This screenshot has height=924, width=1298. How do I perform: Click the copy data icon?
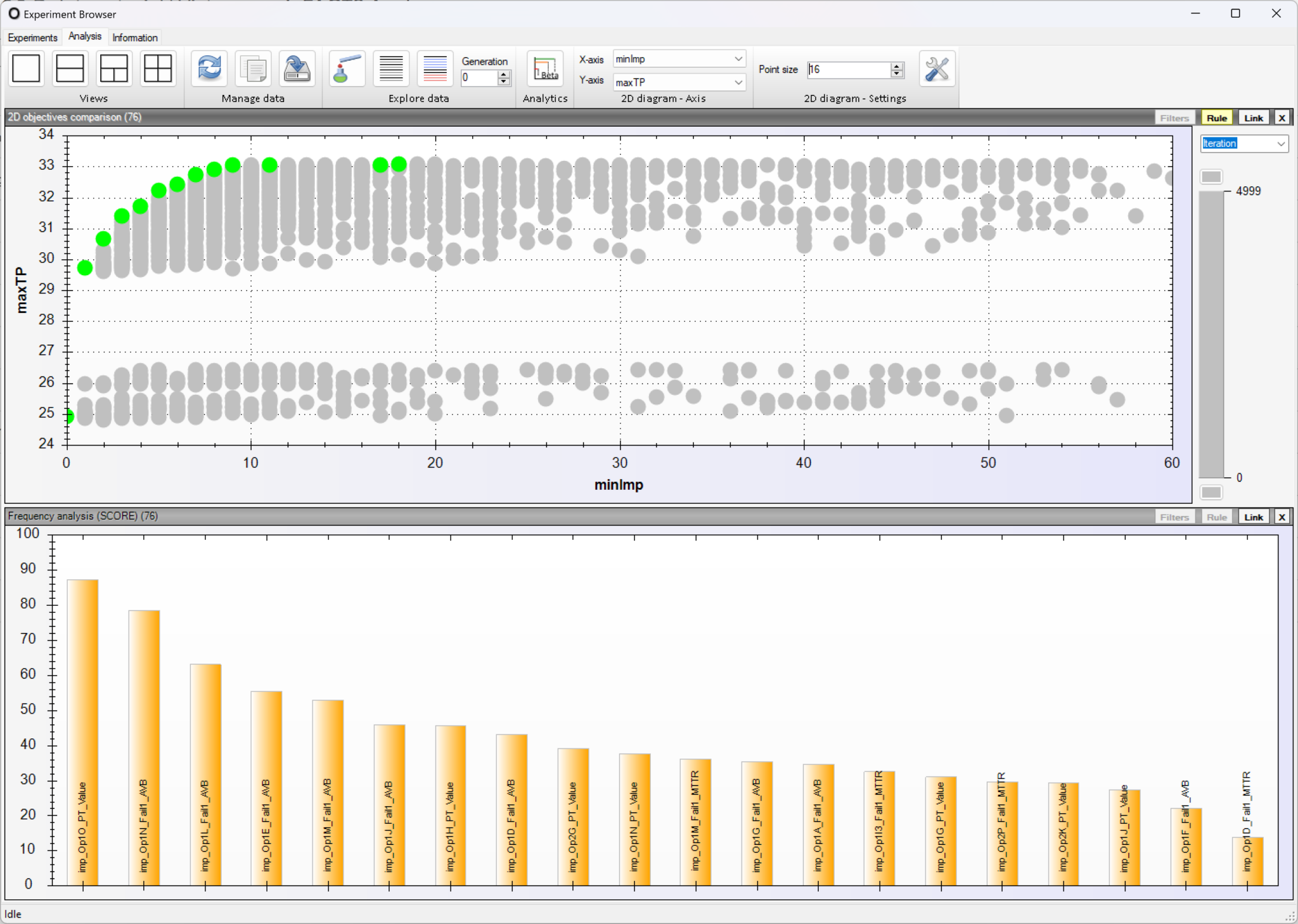tap(253, 68)
